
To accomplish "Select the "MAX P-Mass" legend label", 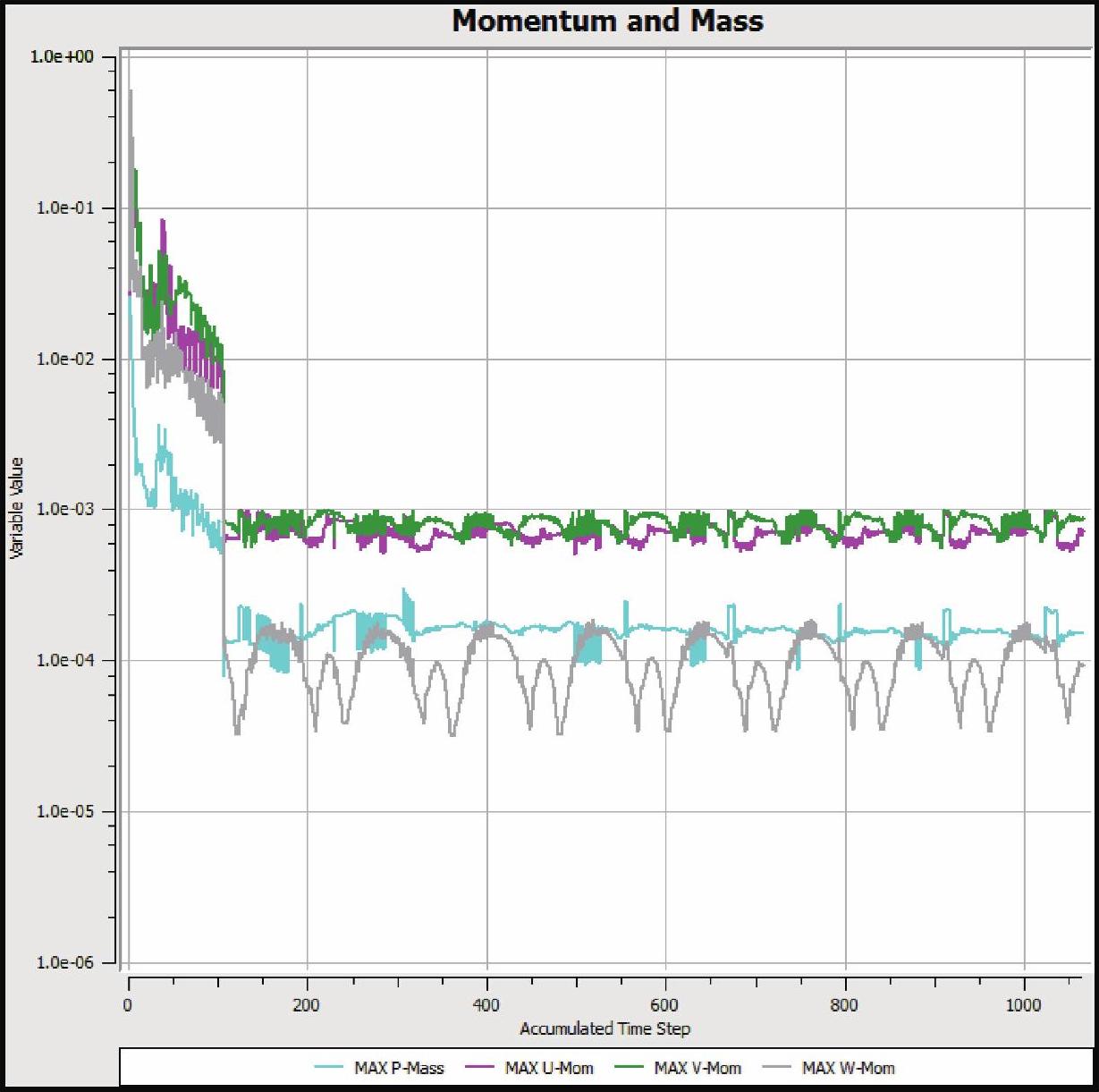I will tap(399, 1067).
